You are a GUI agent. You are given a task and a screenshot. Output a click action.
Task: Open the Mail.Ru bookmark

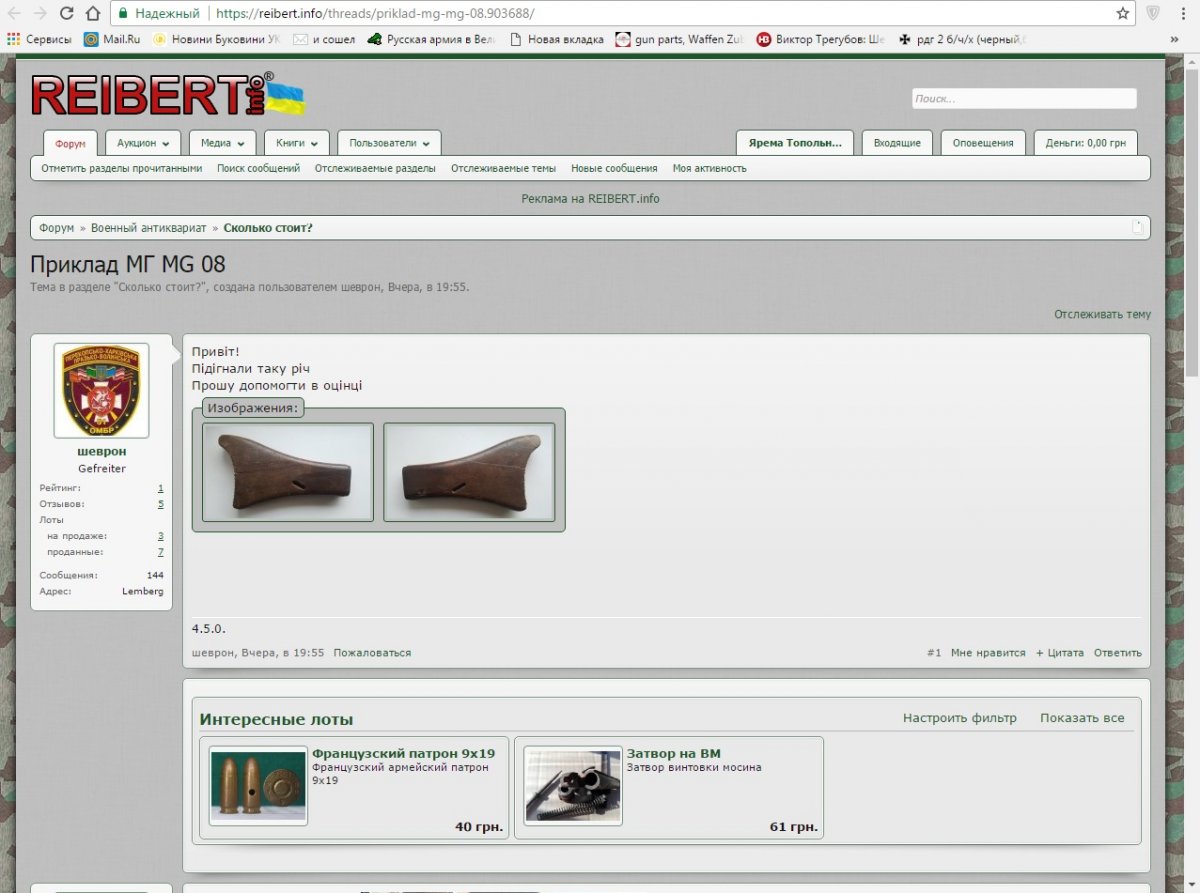pos(112,40)
